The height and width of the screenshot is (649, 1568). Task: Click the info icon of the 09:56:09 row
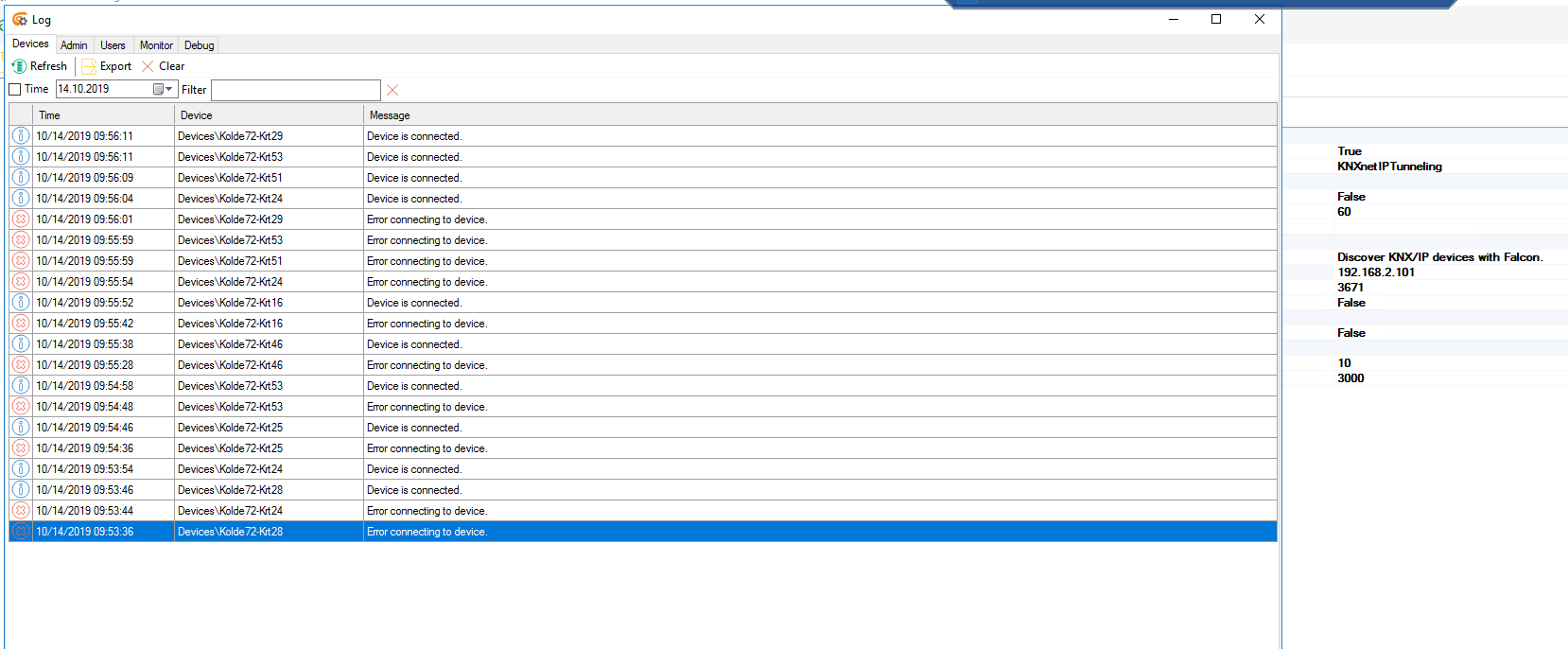pyautogui.click(x=20, y=178)
